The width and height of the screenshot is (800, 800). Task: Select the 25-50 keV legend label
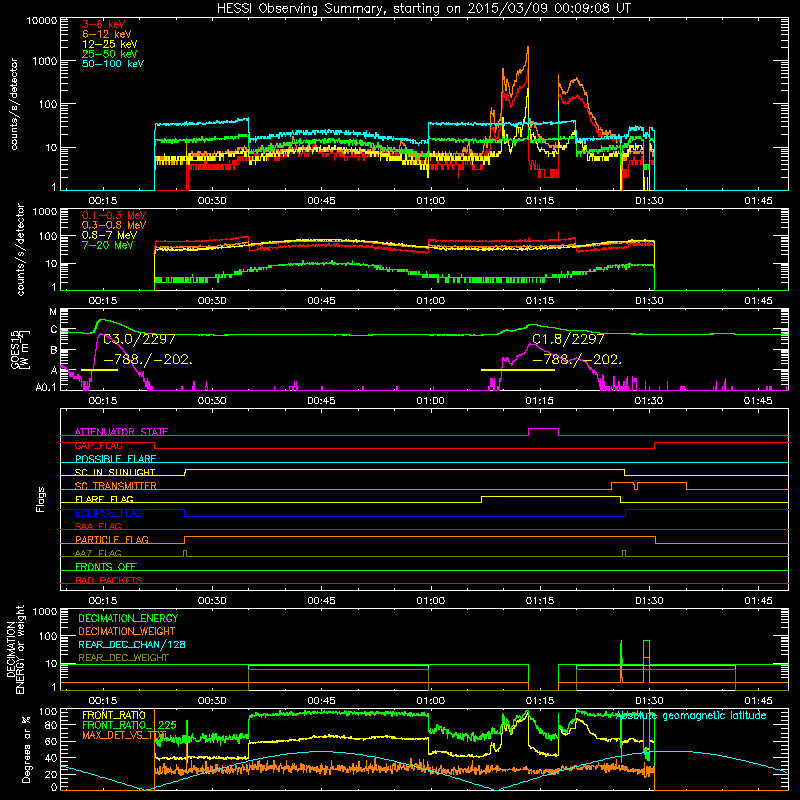click(110, 54)
